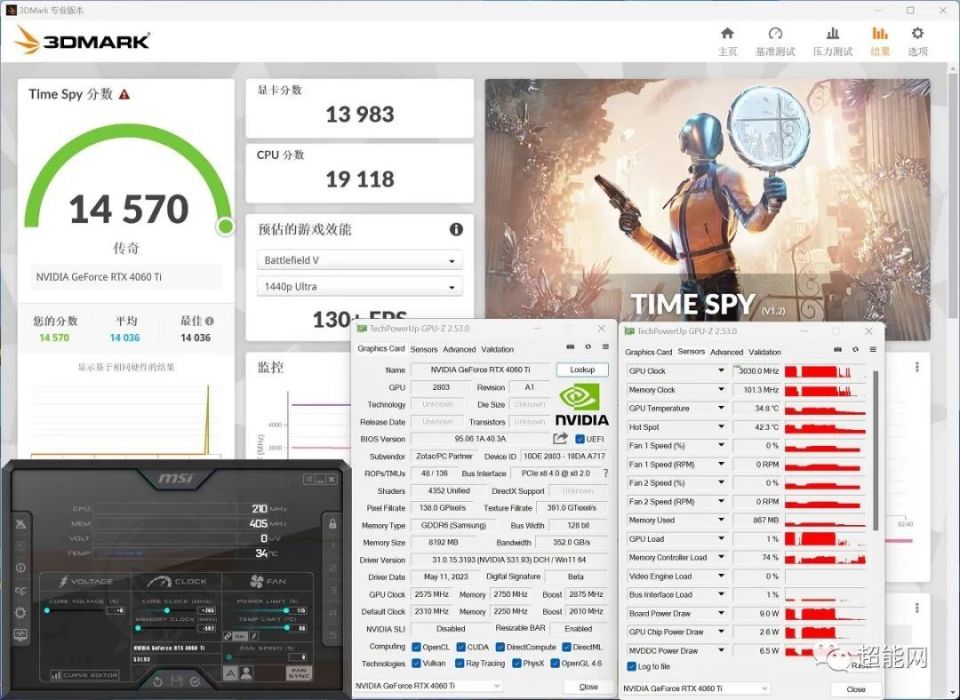Toggle the Vulkan checkbox
The image size is (960, 700).
pyautogui.click(x=416, y=663)
